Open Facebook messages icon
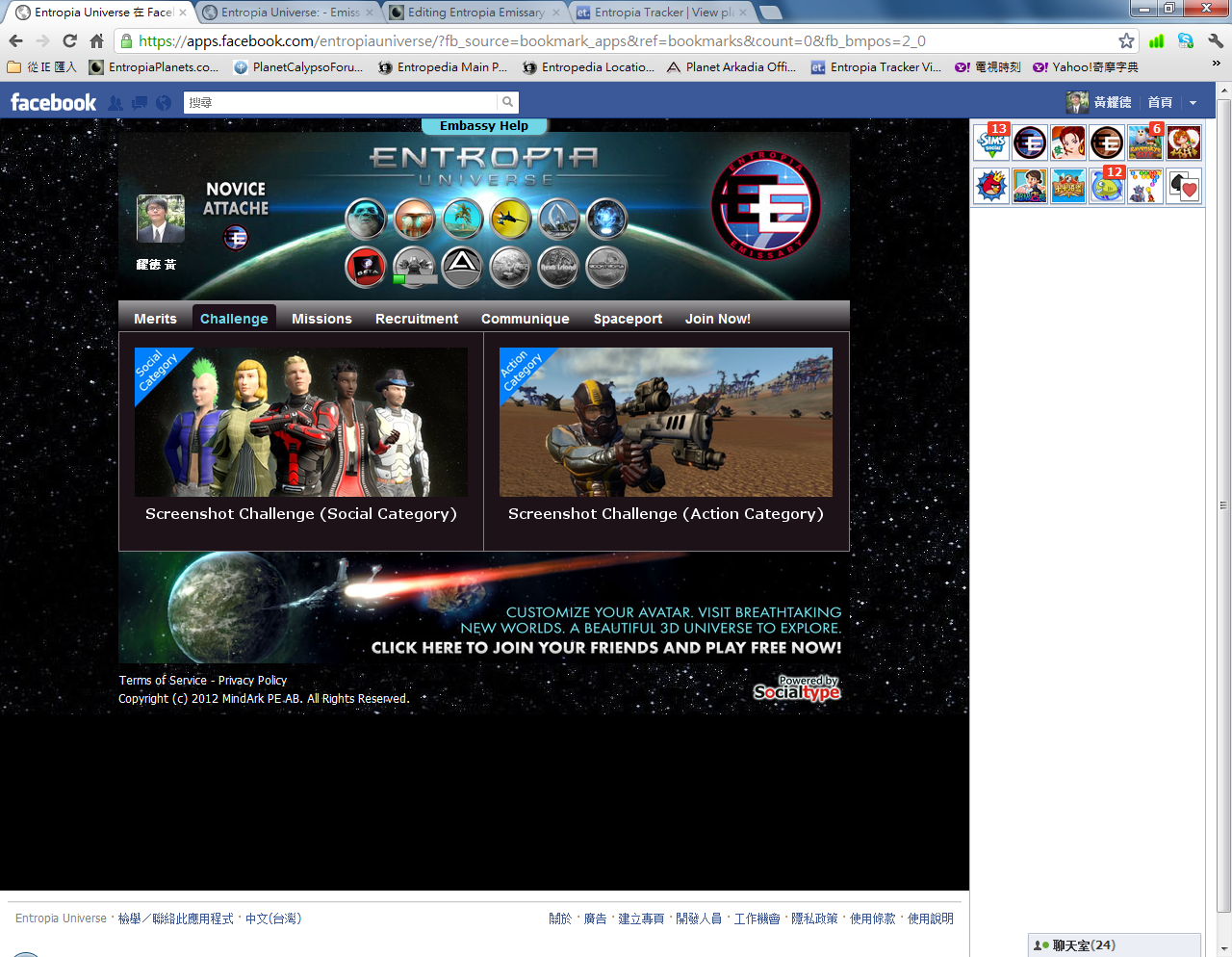The height and width of the screenshot is (957, 1232). click(x=140, y=103)
